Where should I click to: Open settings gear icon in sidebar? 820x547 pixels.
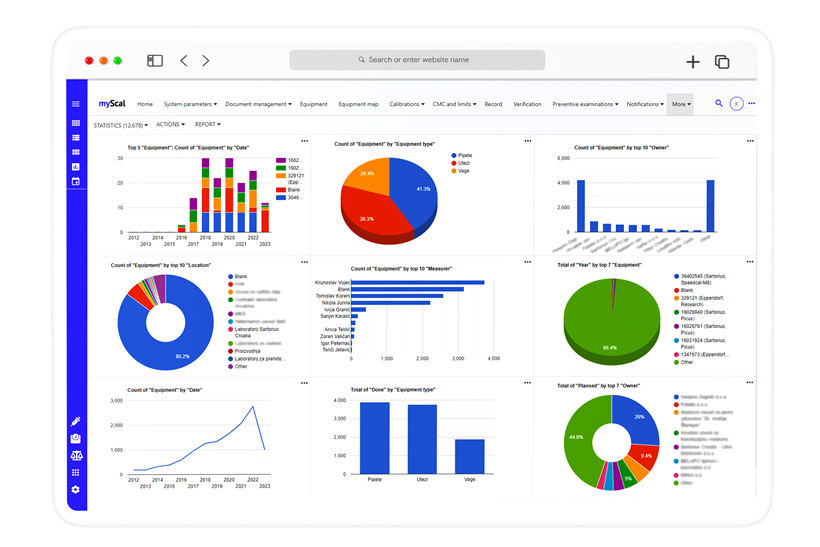tap(76, 490)
